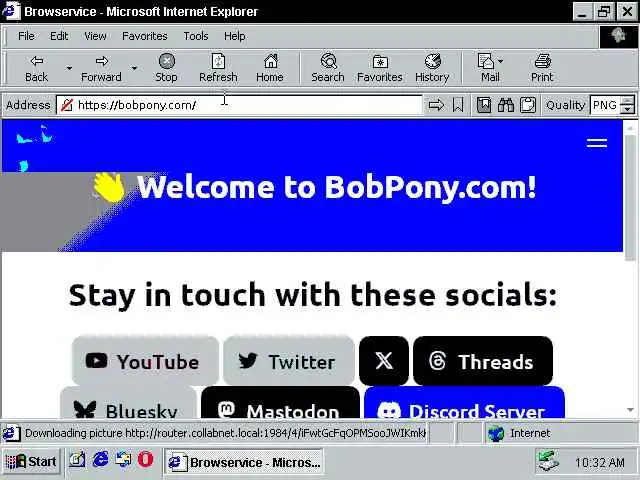Open the hamburger menu on BobPony page

click(x=597, y=143)
